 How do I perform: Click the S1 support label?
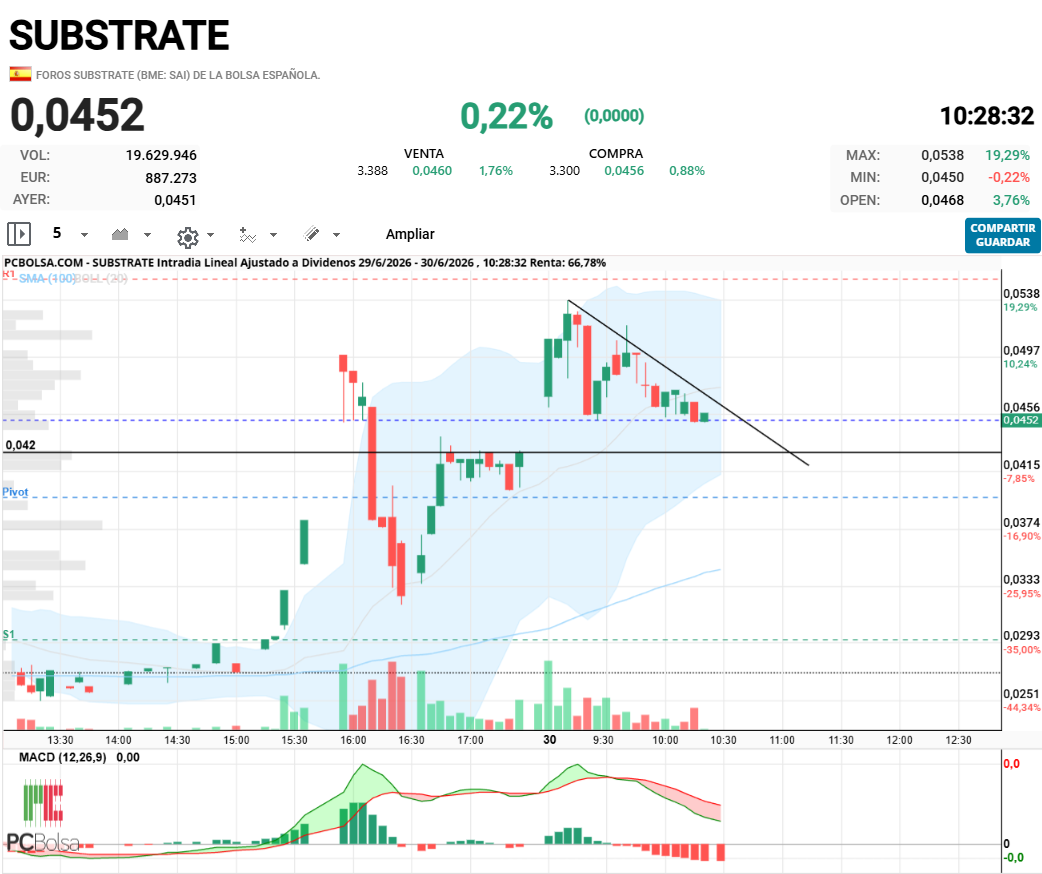point(8,634)
